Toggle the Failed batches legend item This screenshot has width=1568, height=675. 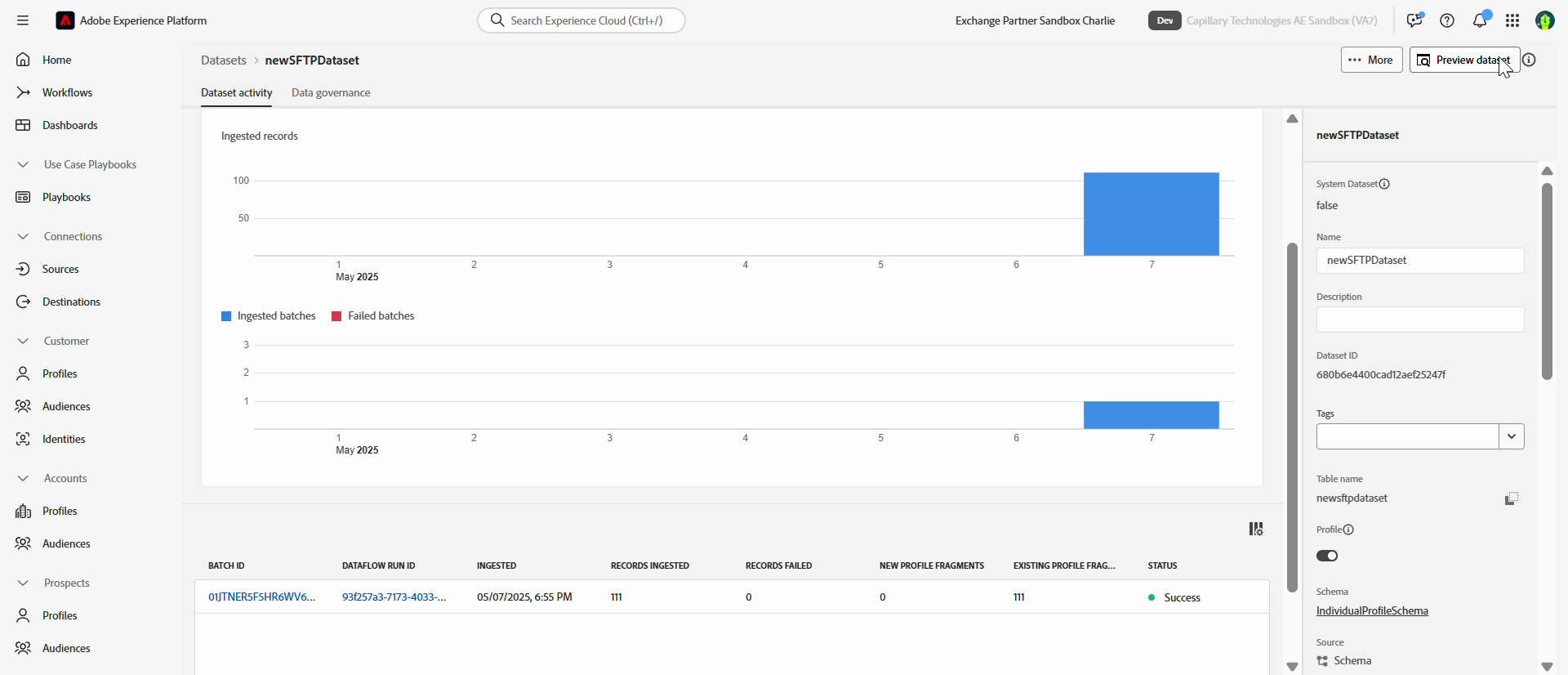coord(372,316)
